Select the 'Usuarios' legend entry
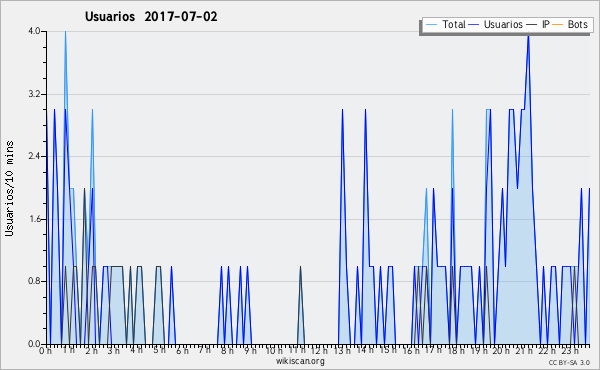600x370 pixels. [x=503, y=24]
